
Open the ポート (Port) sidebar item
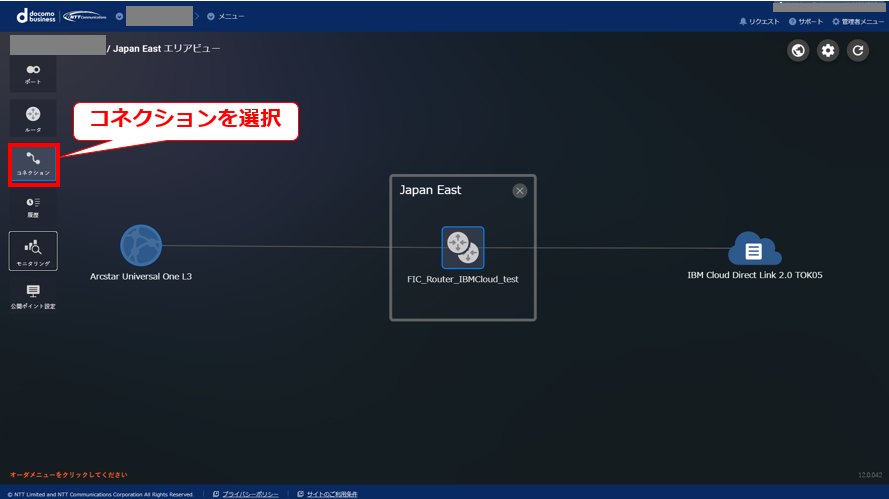(33, 74)
